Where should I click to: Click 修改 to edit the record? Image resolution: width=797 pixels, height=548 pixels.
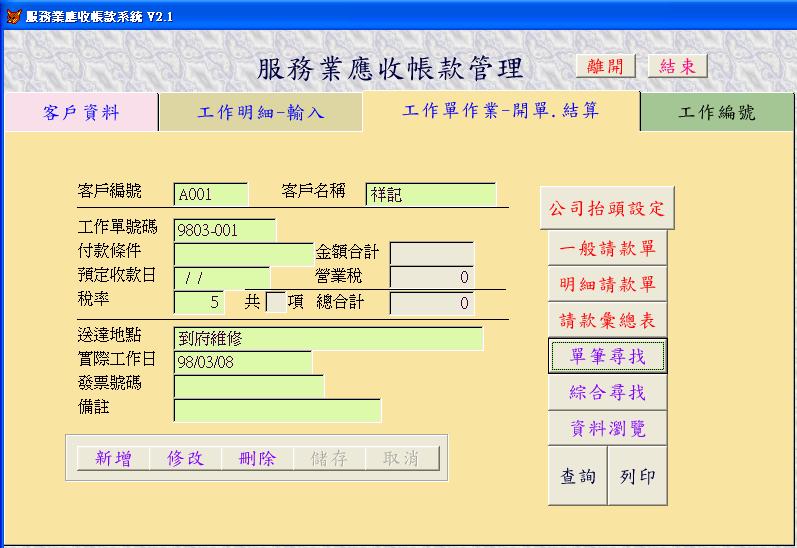pyautogui.click(x=186, y=458)
